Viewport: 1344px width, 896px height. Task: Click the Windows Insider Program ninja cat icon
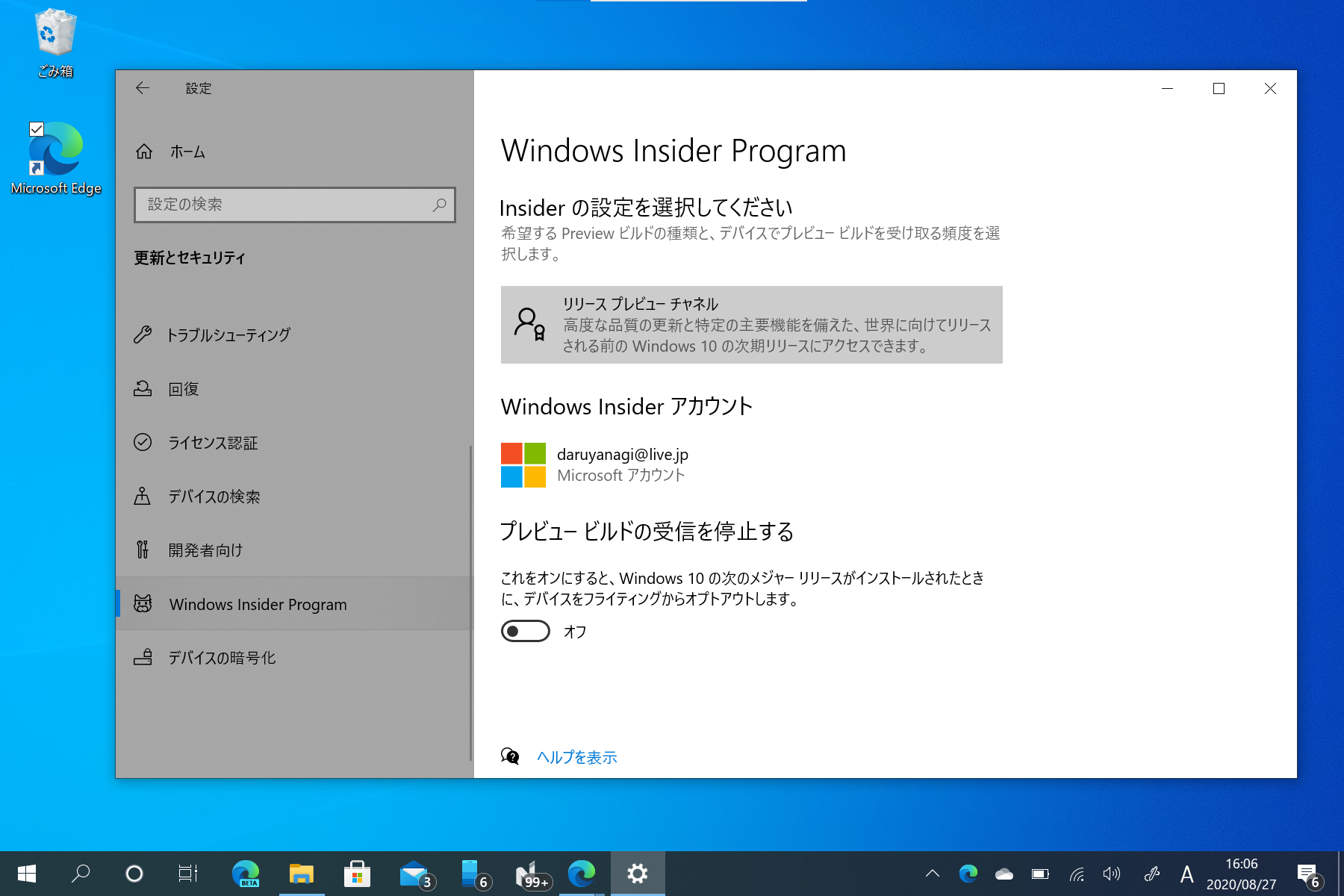(x=143, y=603)
